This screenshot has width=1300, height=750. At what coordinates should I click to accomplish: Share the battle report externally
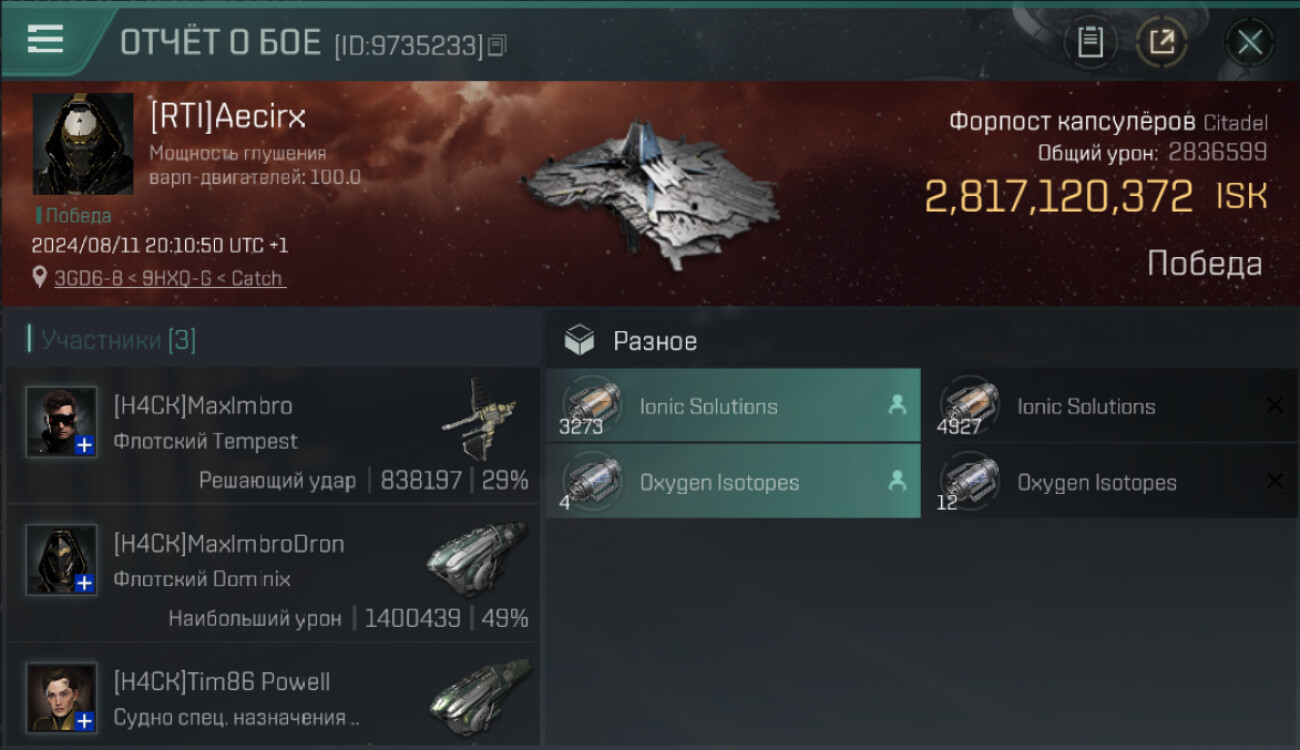click(1162, 42)
